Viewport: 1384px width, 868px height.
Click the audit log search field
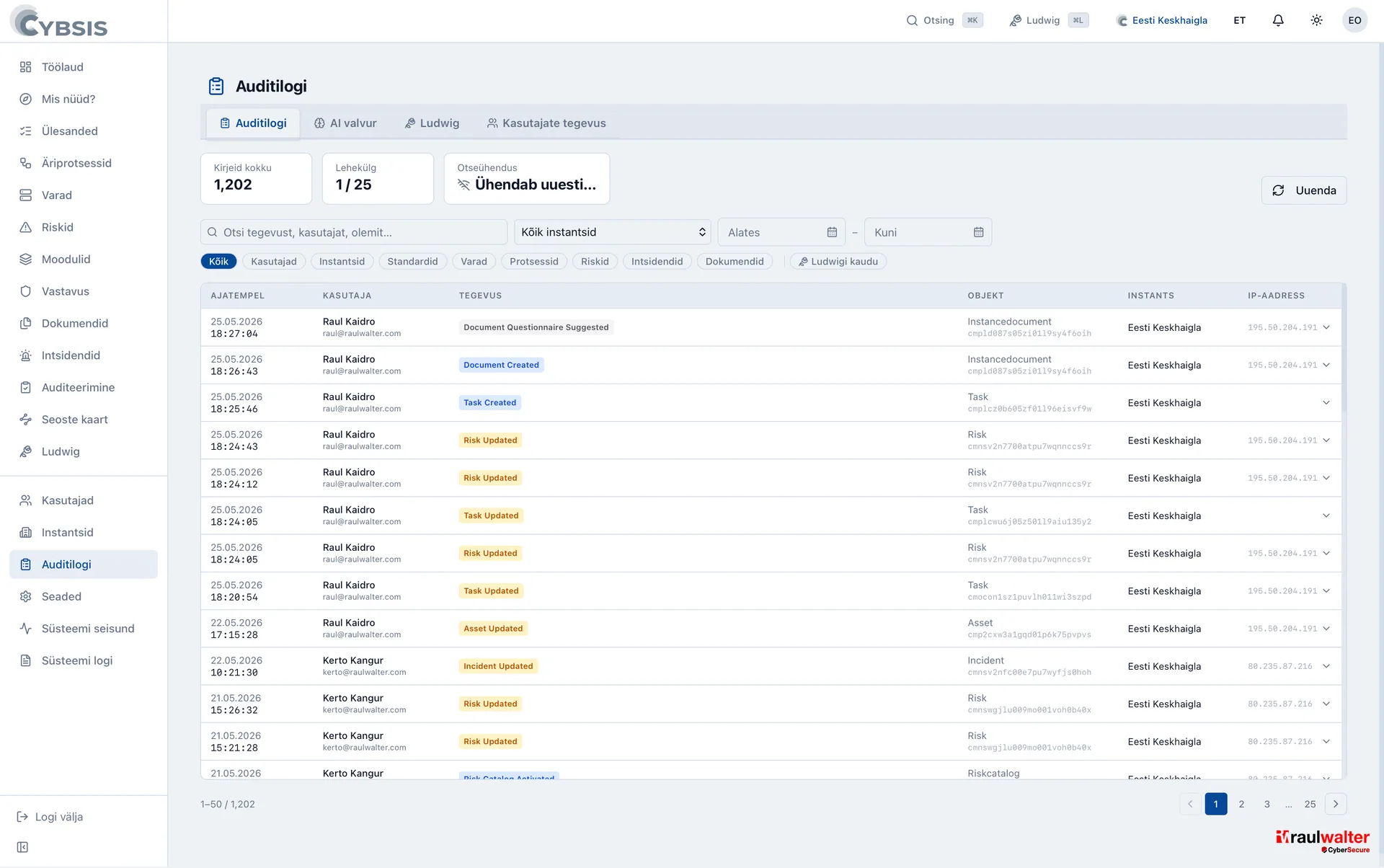(x=354, y=232)
